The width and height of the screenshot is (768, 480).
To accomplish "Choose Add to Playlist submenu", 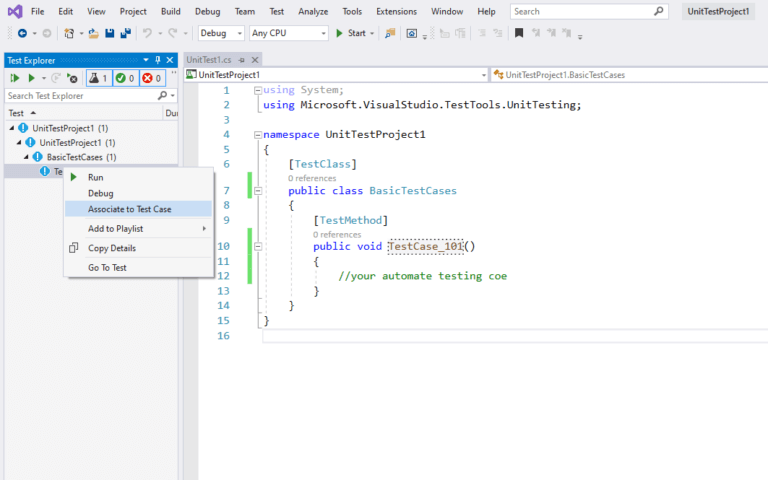I will (x=138, y=229).
